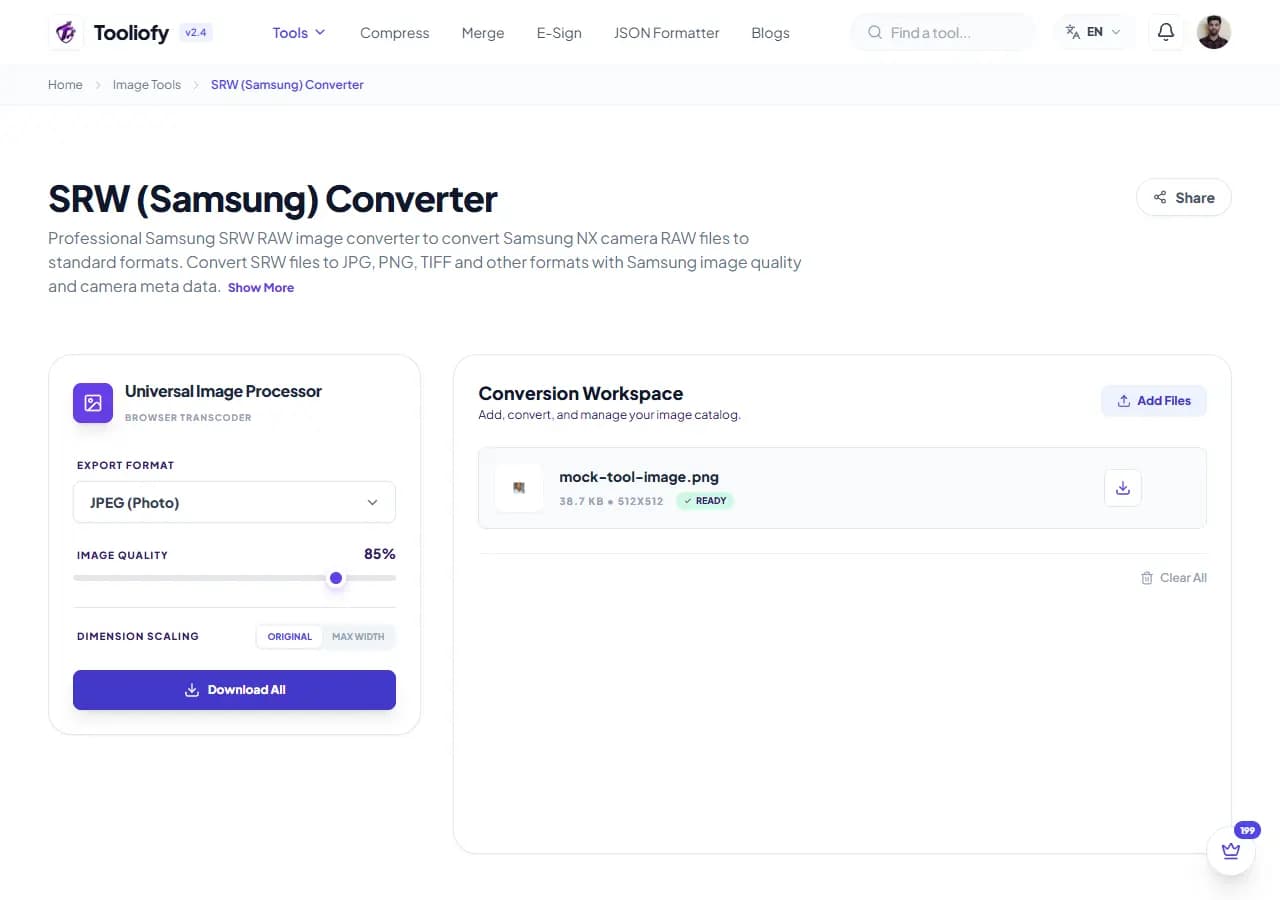Click the 199 counter badge

[1247, 830]
